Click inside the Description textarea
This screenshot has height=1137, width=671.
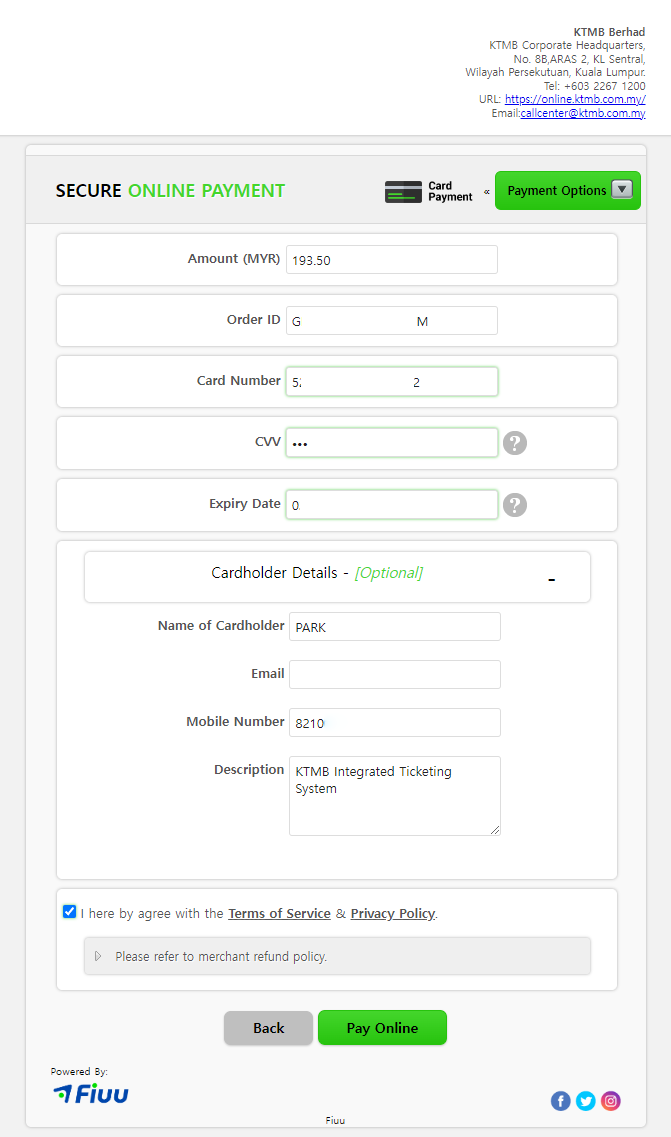[395, 796]
